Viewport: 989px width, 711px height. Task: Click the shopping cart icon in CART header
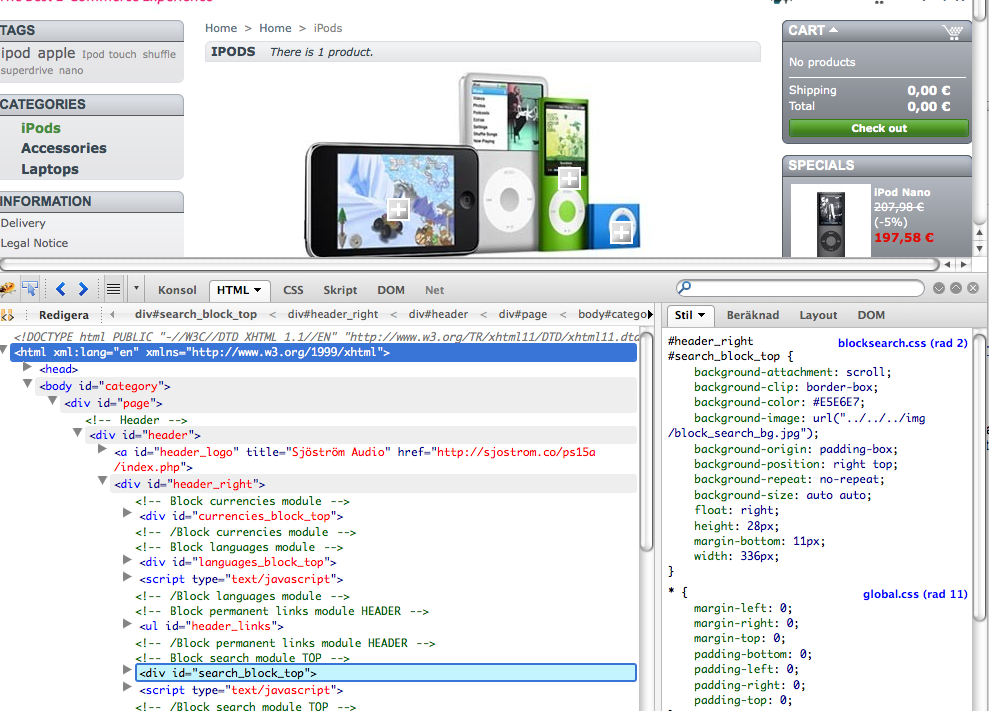pos(952,31)
